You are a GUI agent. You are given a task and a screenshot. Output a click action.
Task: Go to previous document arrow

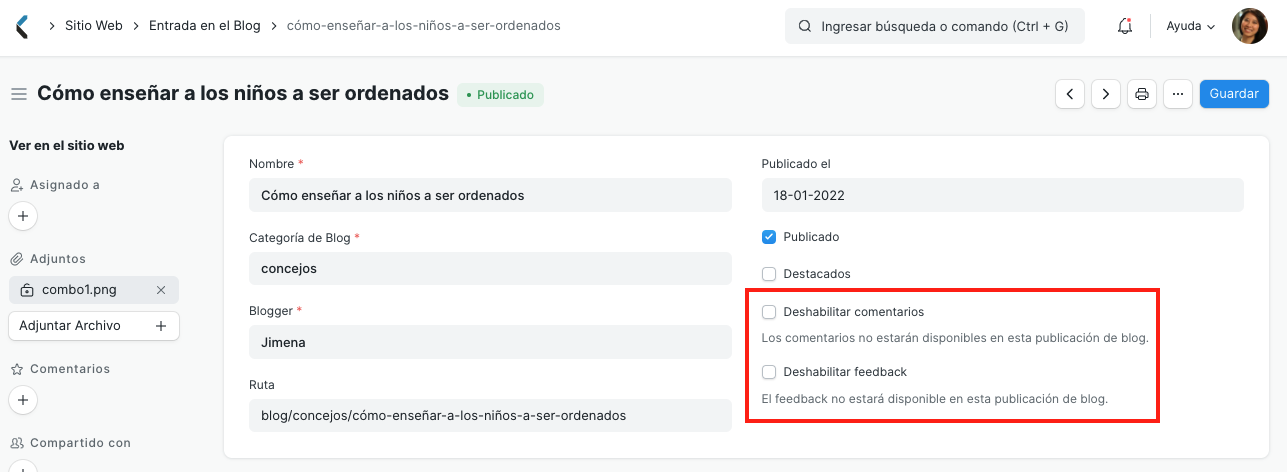(x=1070, y=94)
